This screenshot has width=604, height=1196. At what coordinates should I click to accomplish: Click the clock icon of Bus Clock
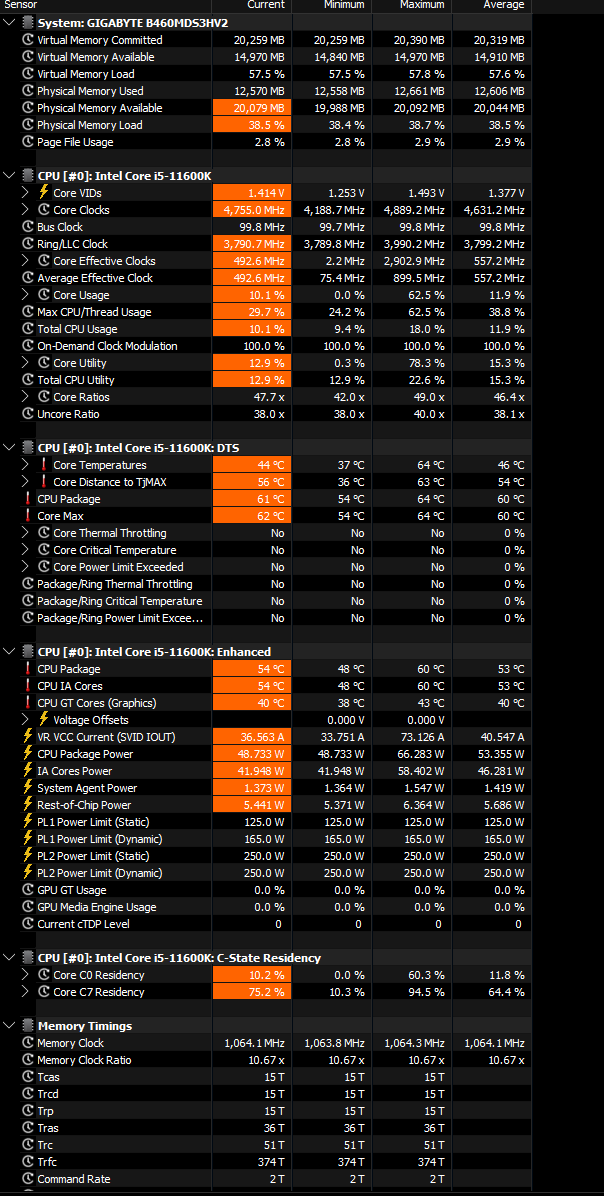pyautogui.click(x=27, y=227)
